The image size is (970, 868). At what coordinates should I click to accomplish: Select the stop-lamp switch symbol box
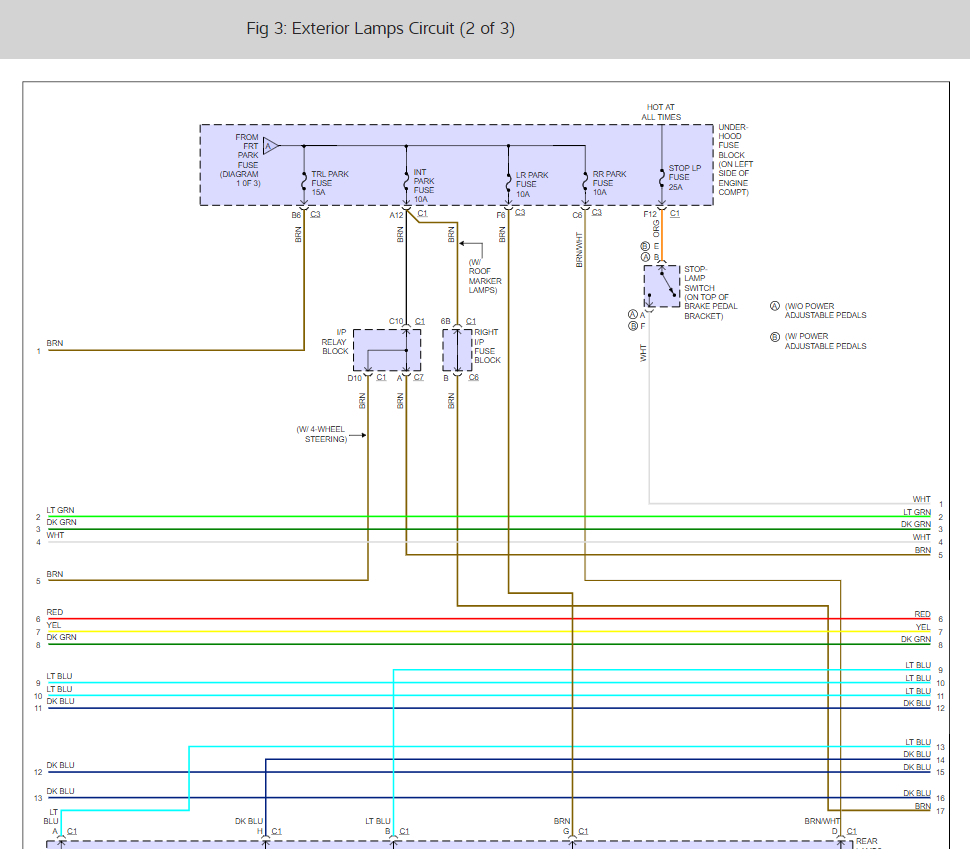coord(661,286)
